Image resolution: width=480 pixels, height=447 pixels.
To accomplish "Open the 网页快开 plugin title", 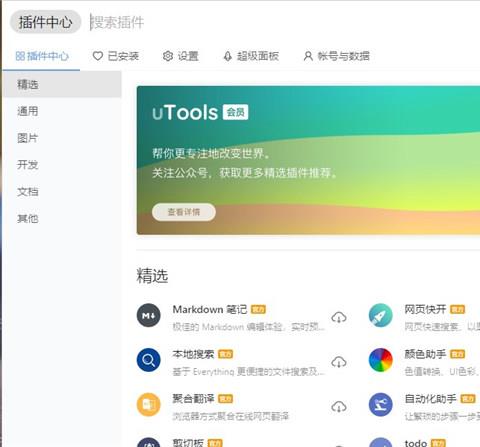I will click(425, 309).
